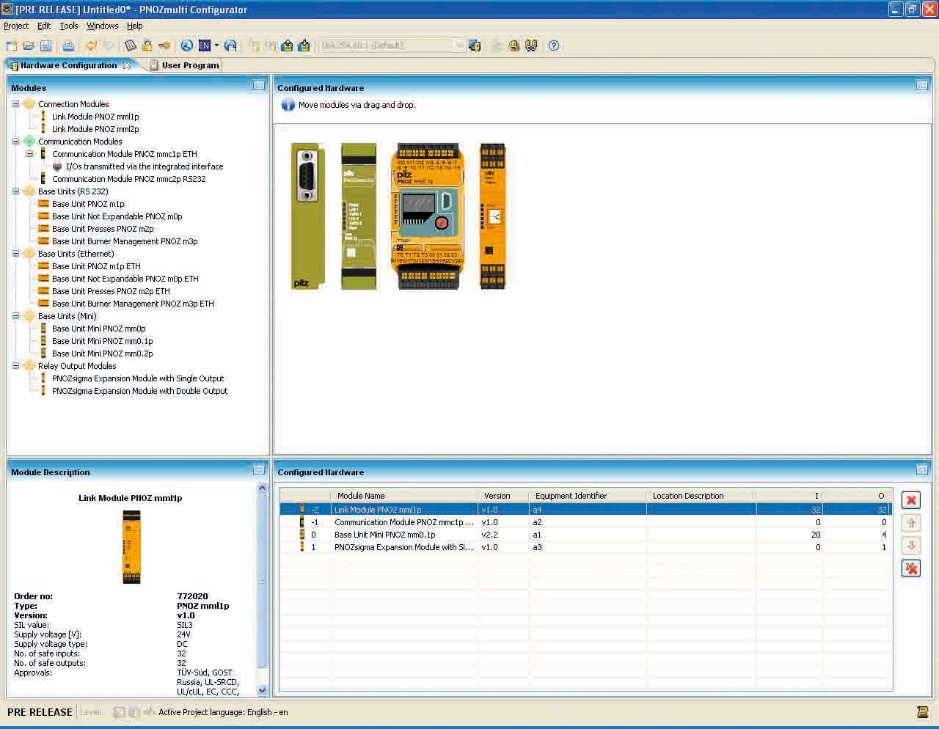
Task: Open project using the folder toolbar icon
Action: [x=28, y=46]
